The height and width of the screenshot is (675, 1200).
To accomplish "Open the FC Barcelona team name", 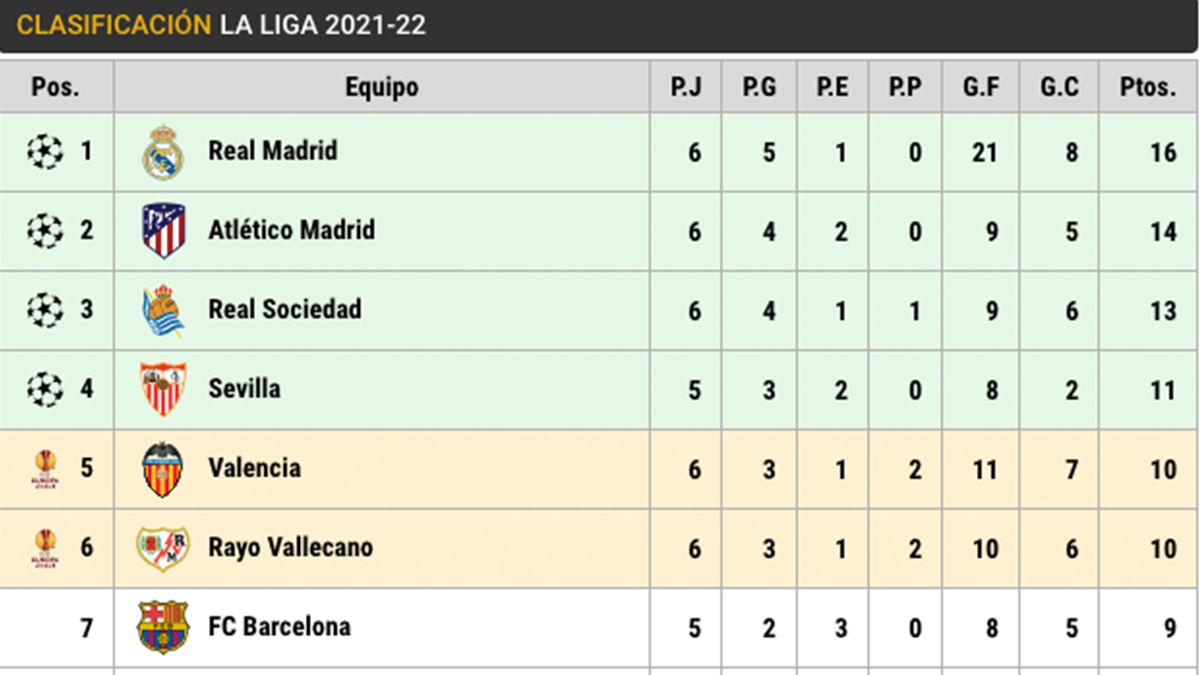I will tap(279, 627).
